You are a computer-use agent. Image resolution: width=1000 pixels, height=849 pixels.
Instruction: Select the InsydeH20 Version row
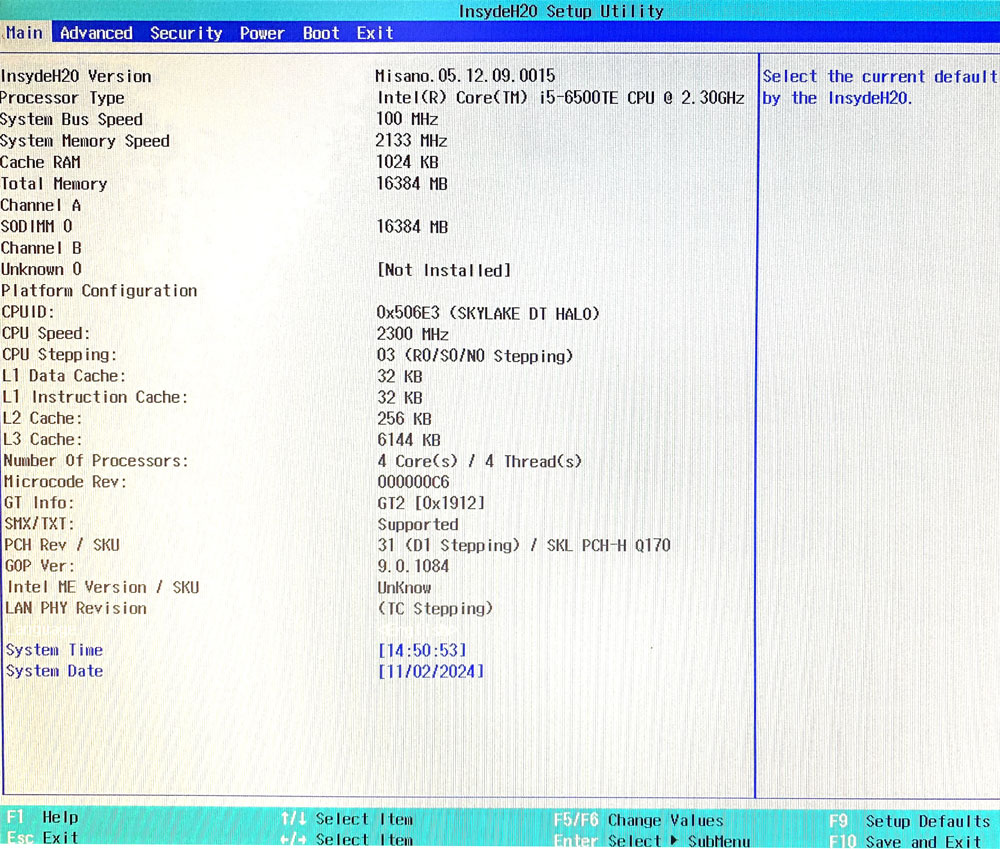point(76,76)
